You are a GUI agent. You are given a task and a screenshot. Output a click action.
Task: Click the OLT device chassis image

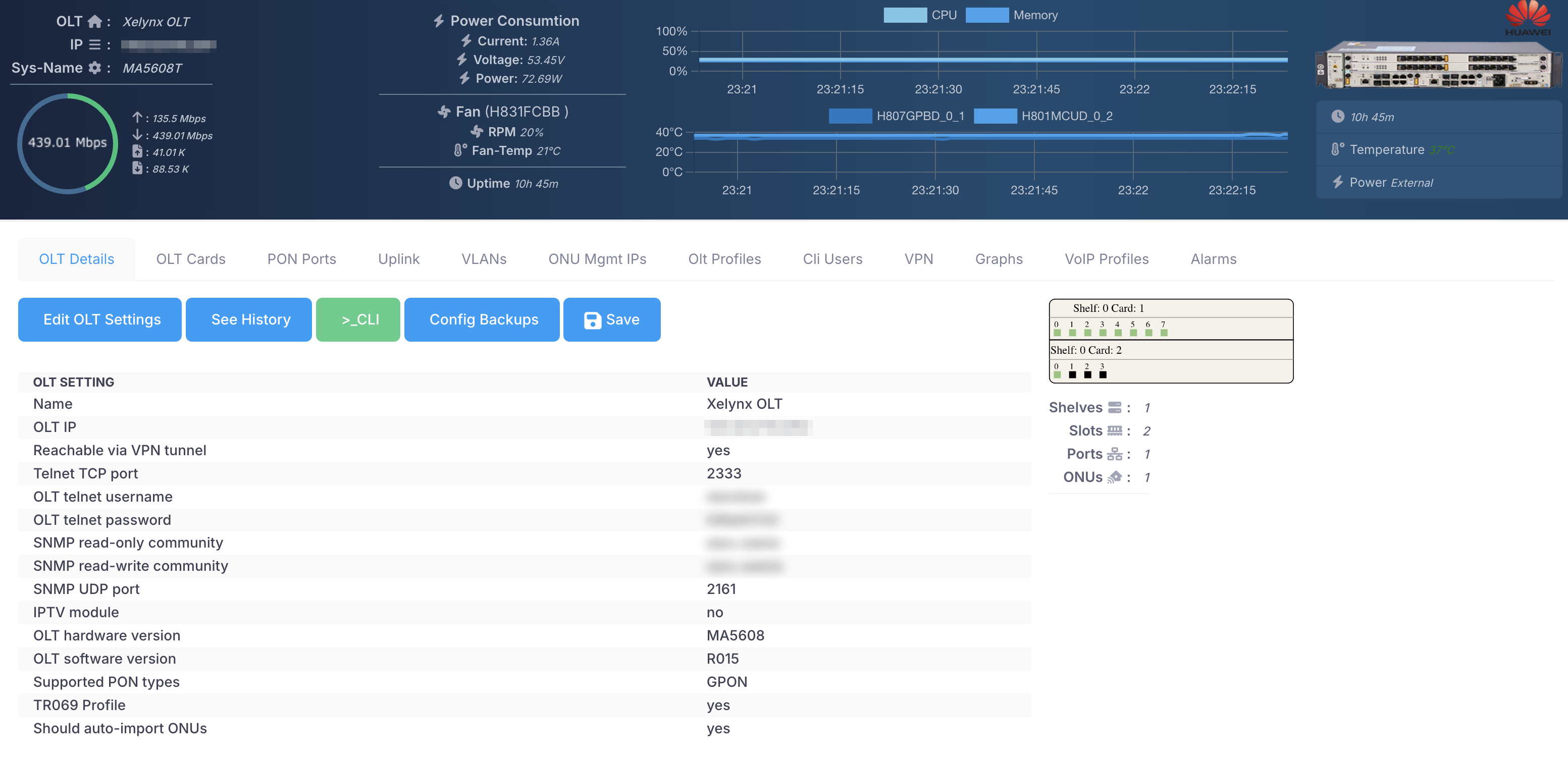coord(1439,66)
